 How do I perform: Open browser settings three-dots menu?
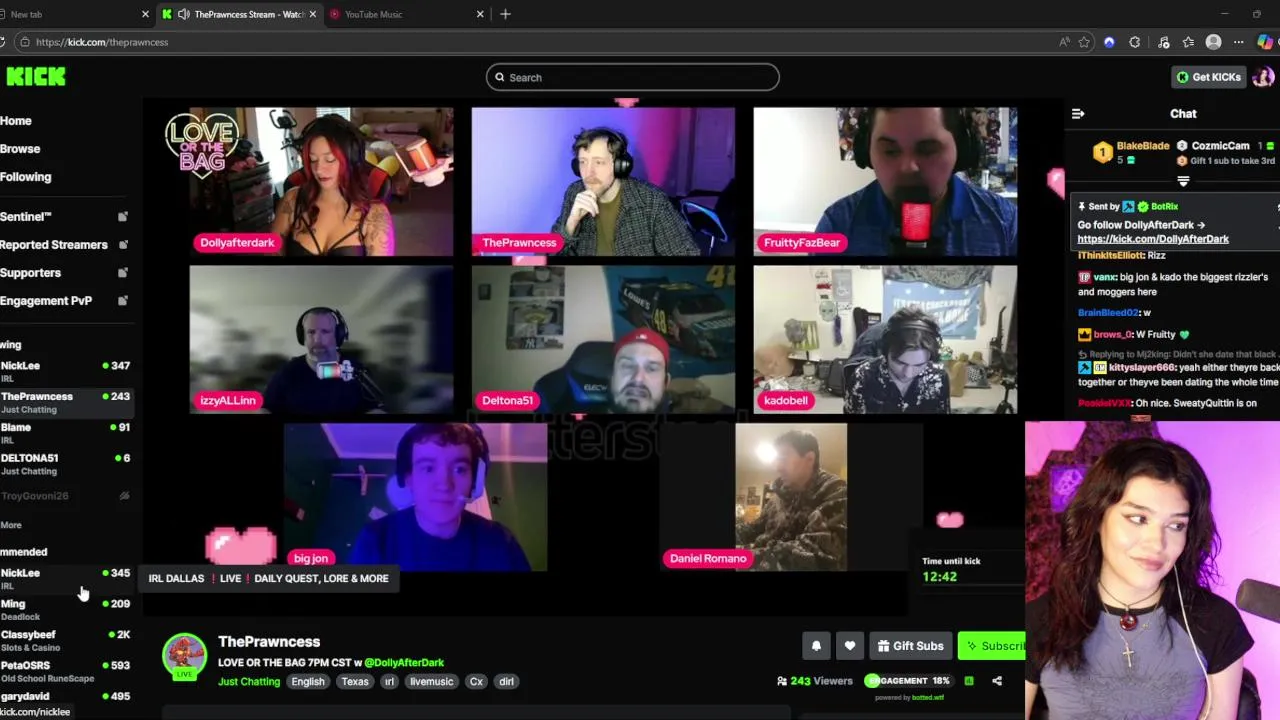1238,42
